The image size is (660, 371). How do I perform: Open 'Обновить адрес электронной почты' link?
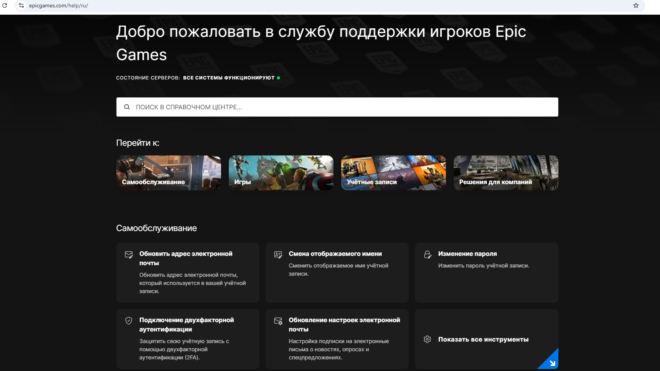pyautogui.click(x=186, y=258)
